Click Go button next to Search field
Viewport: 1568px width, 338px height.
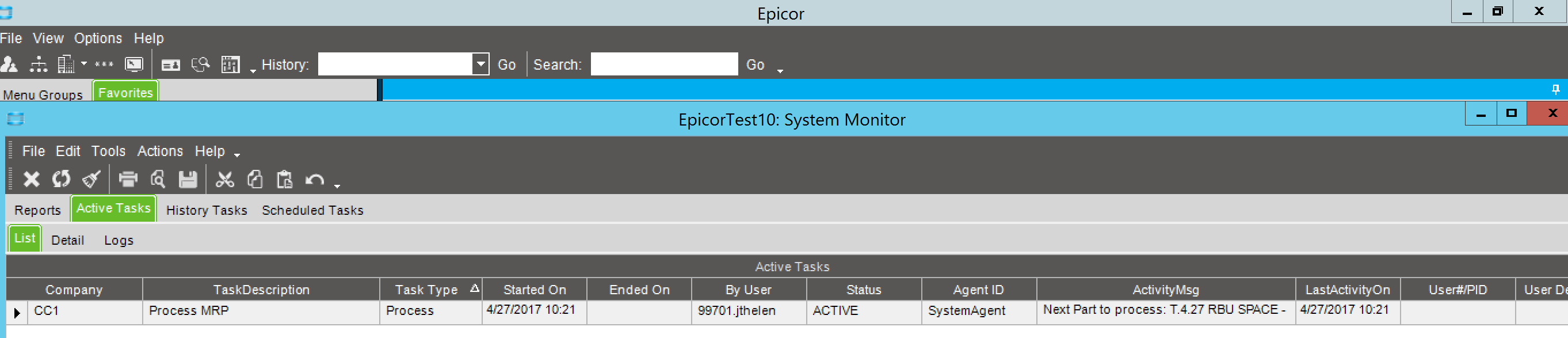coord(756,64)
